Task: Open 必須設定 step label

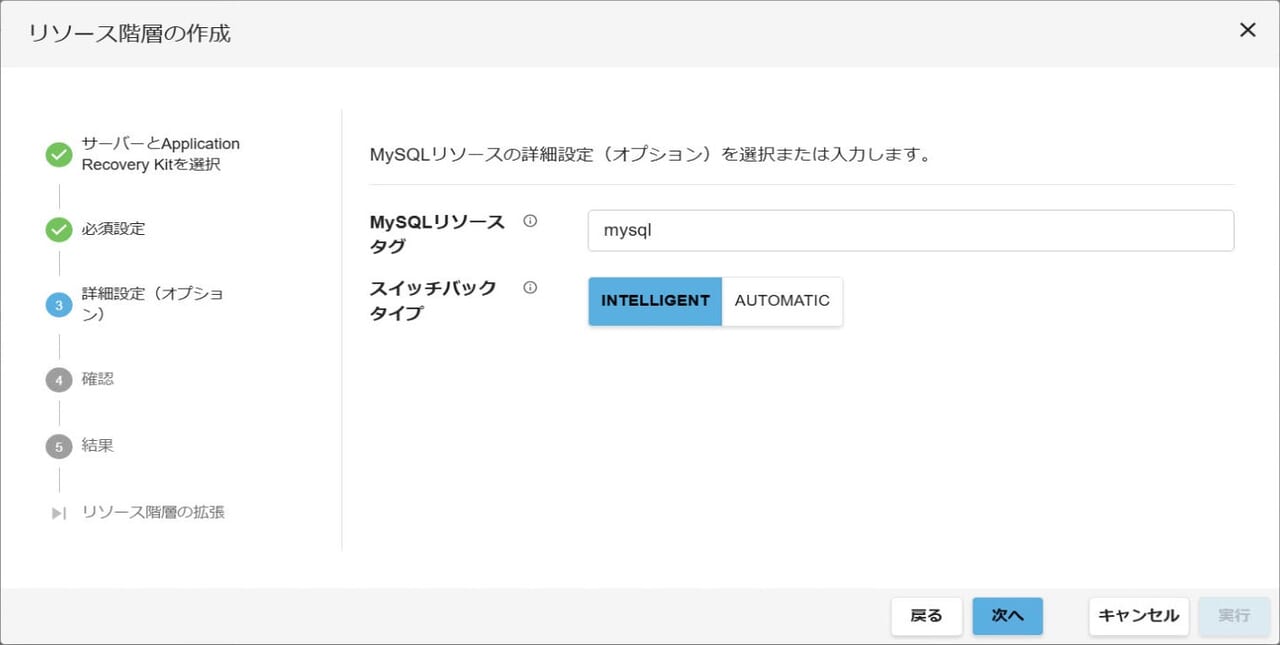Action: pyautogui.click(x=113, y=229)
